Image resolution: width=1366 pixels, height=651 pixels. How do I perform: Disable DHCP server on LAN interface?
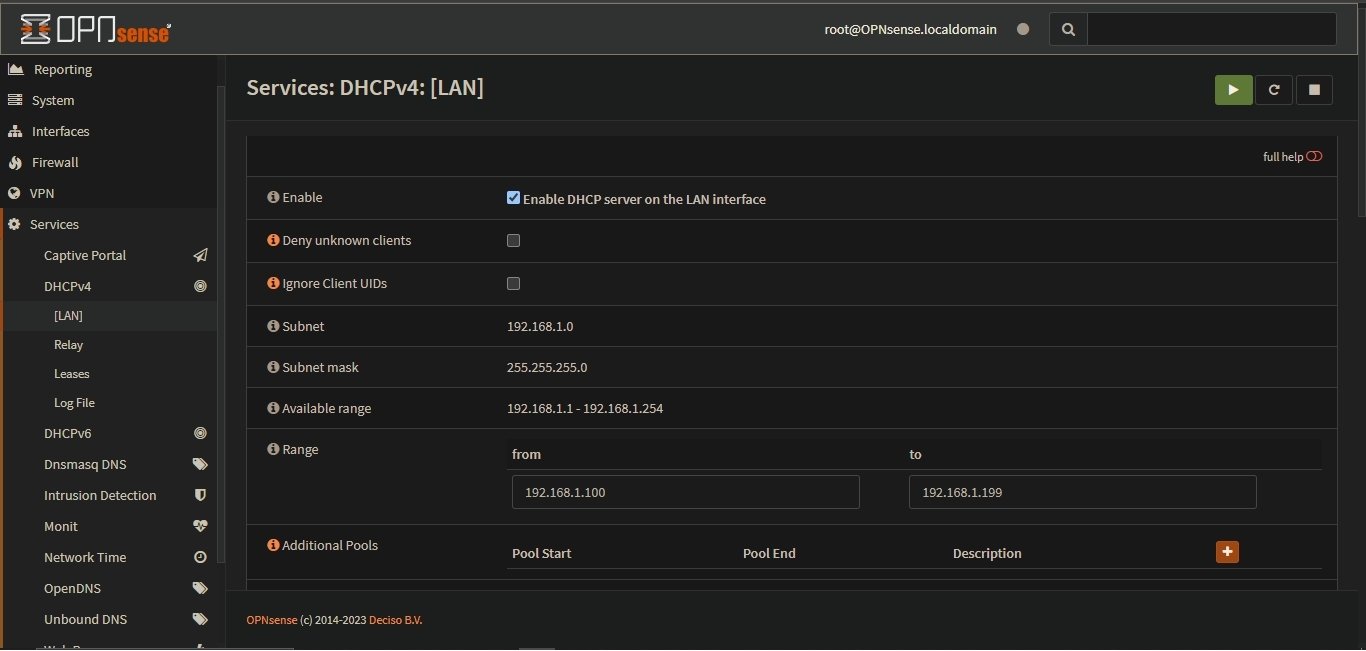click(x=513, y=197)
